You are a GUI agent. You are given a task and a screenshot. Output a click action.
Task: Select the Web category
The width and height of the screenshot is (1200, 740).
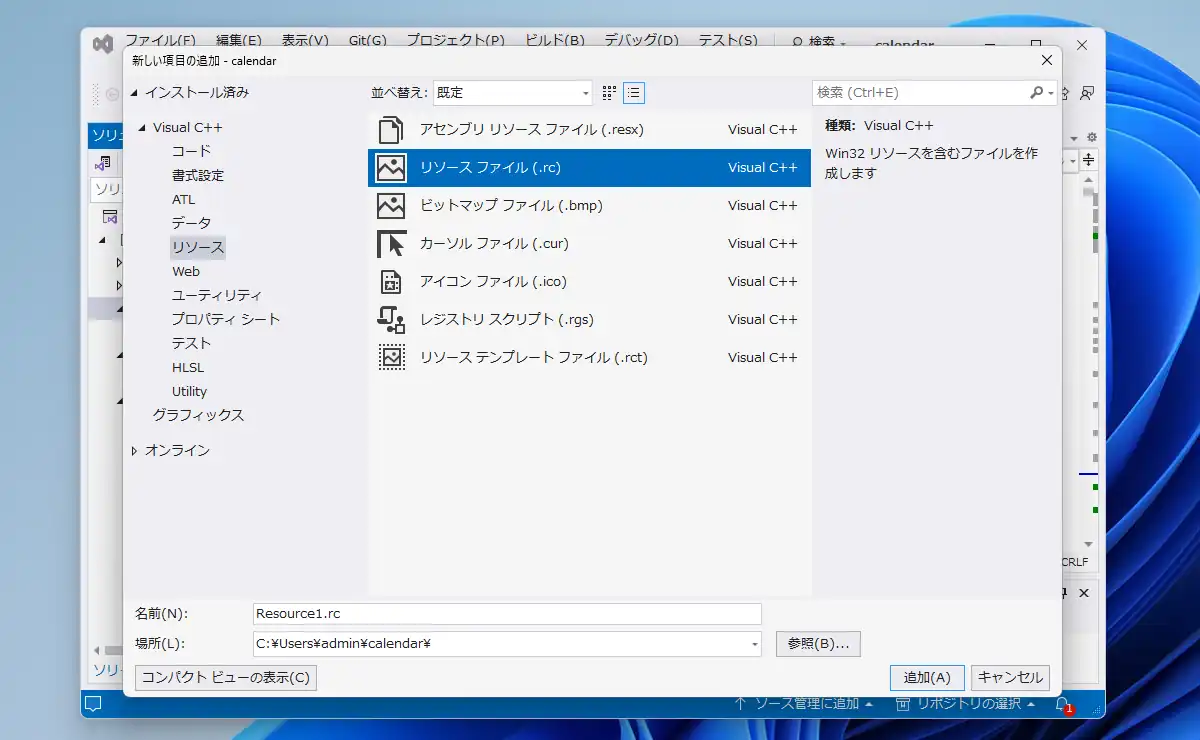pos(186,271)
